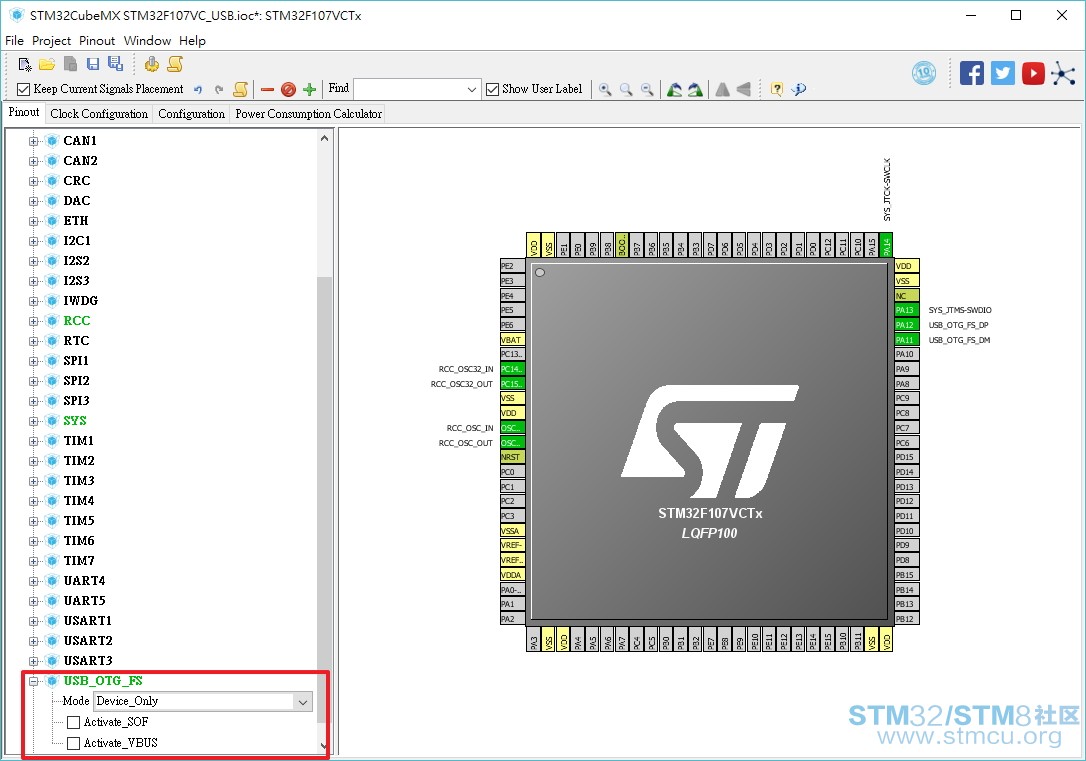Open the Facebook link icon
The height and width of the screenshot is (761, 1086).
coord(972,73)
